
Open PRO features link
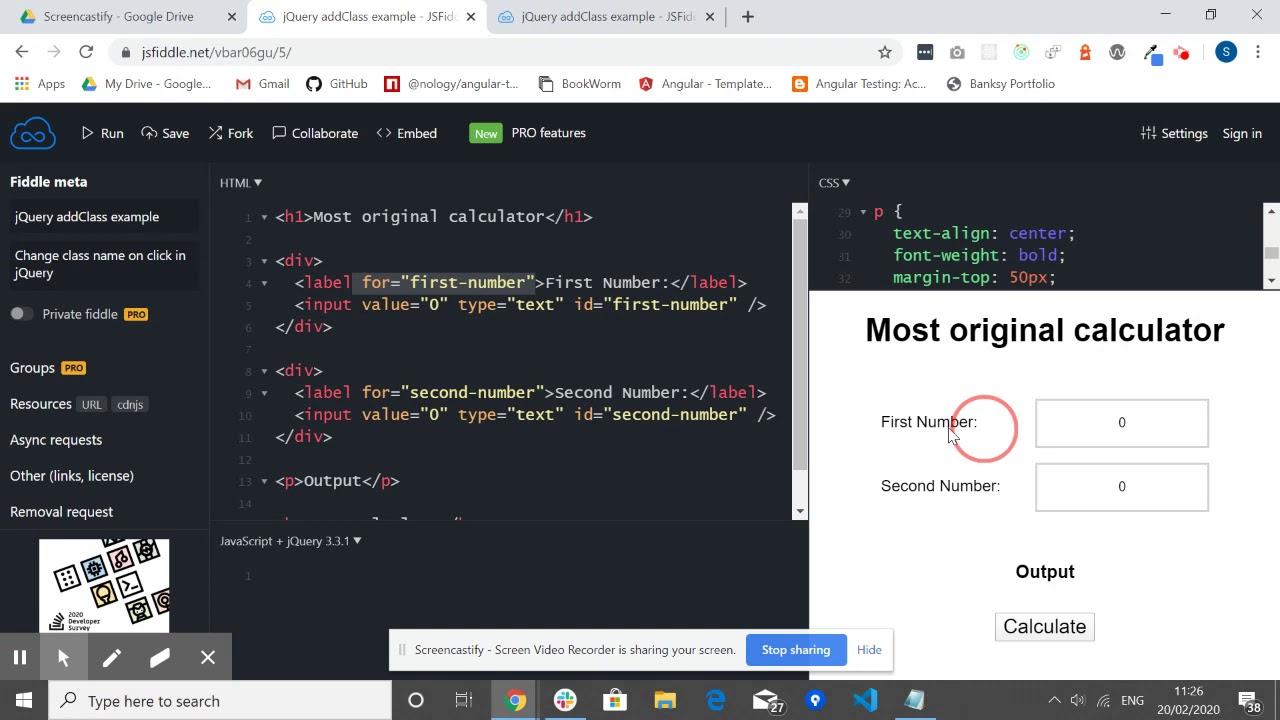click(548, 133)
